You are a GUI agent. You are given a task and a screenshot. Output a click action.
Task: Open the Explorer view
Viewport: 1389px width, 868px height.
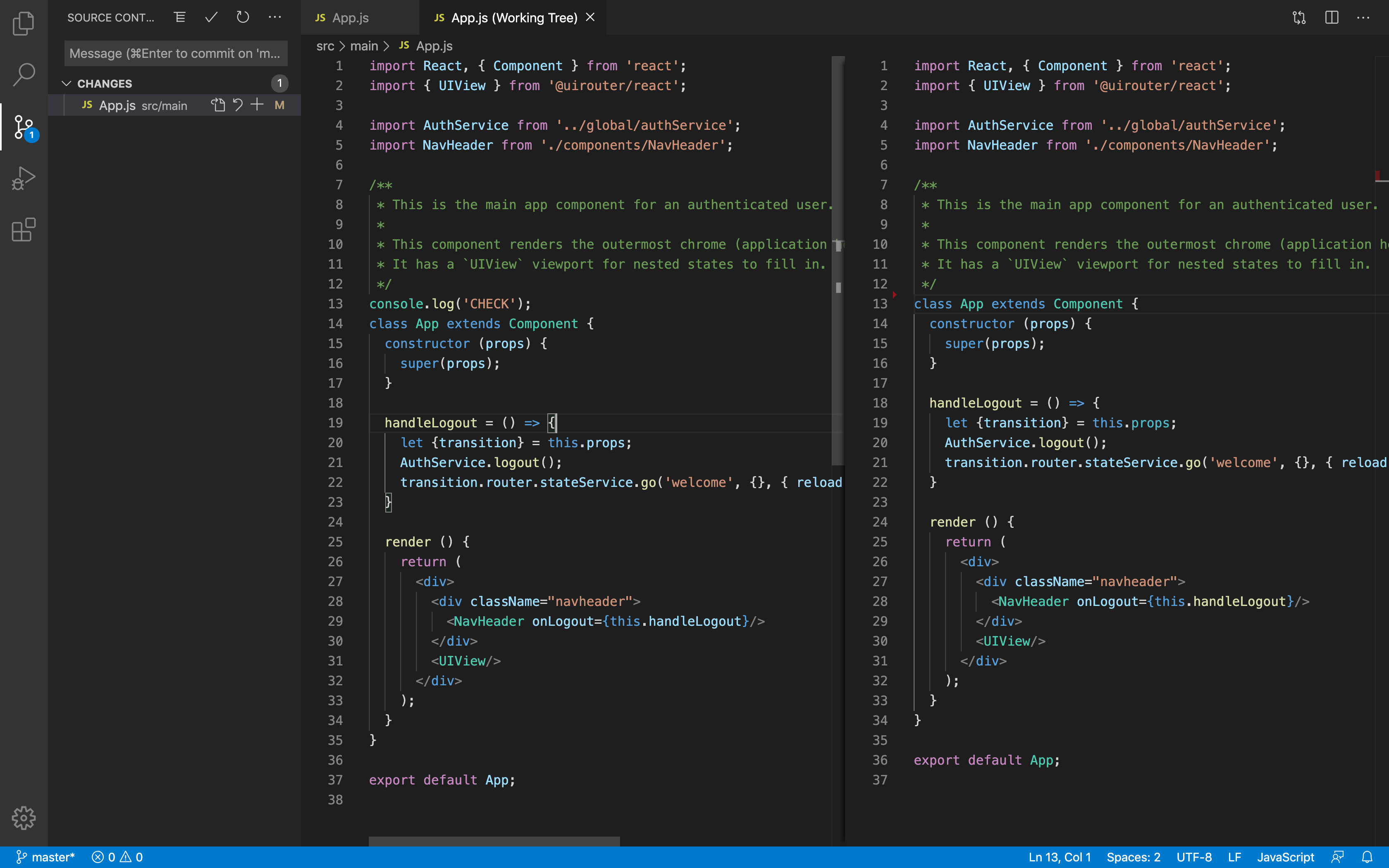pos(24,24)
